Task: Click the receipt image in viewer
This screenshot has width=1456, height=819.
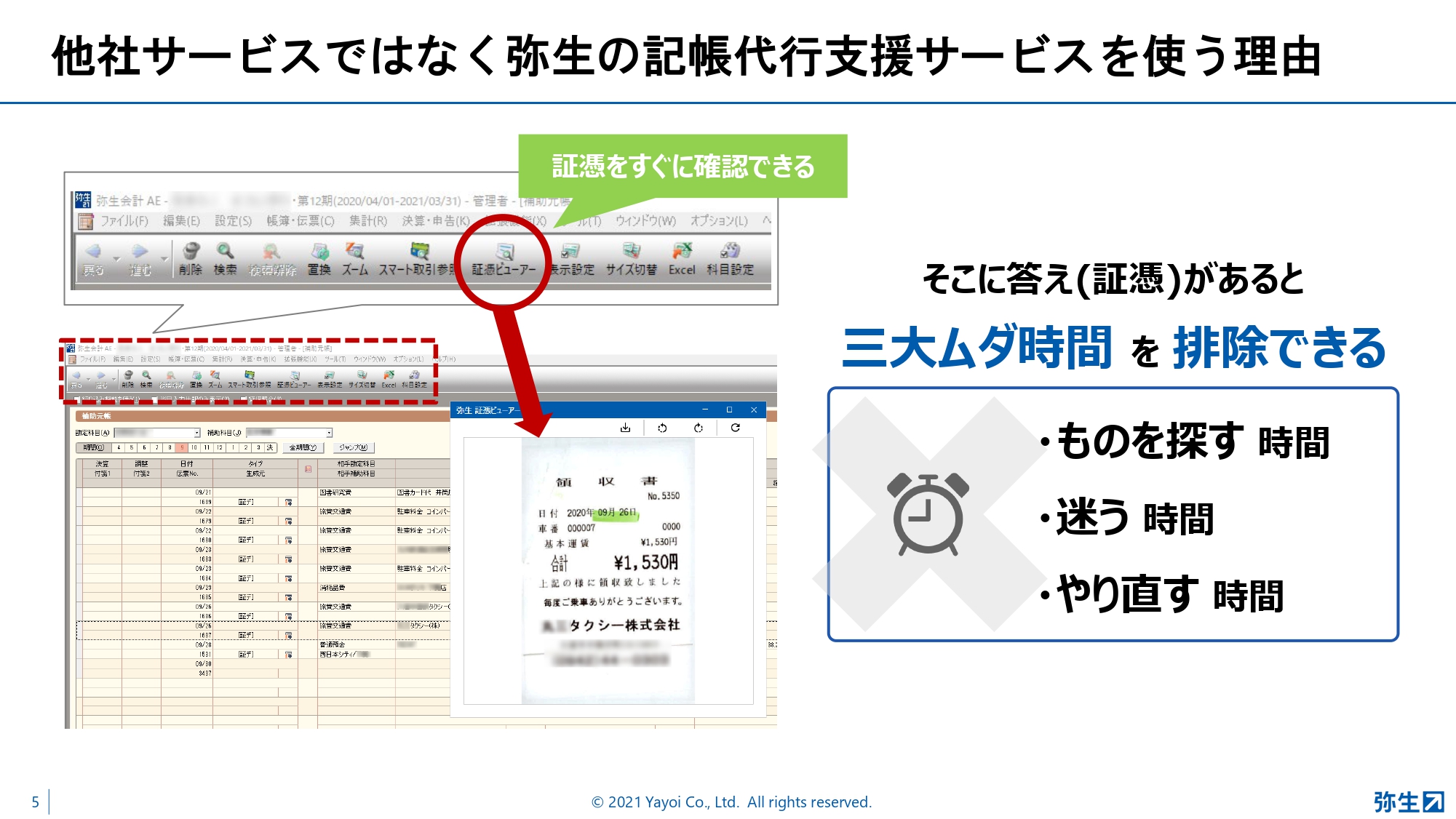Action: point(608,571)
